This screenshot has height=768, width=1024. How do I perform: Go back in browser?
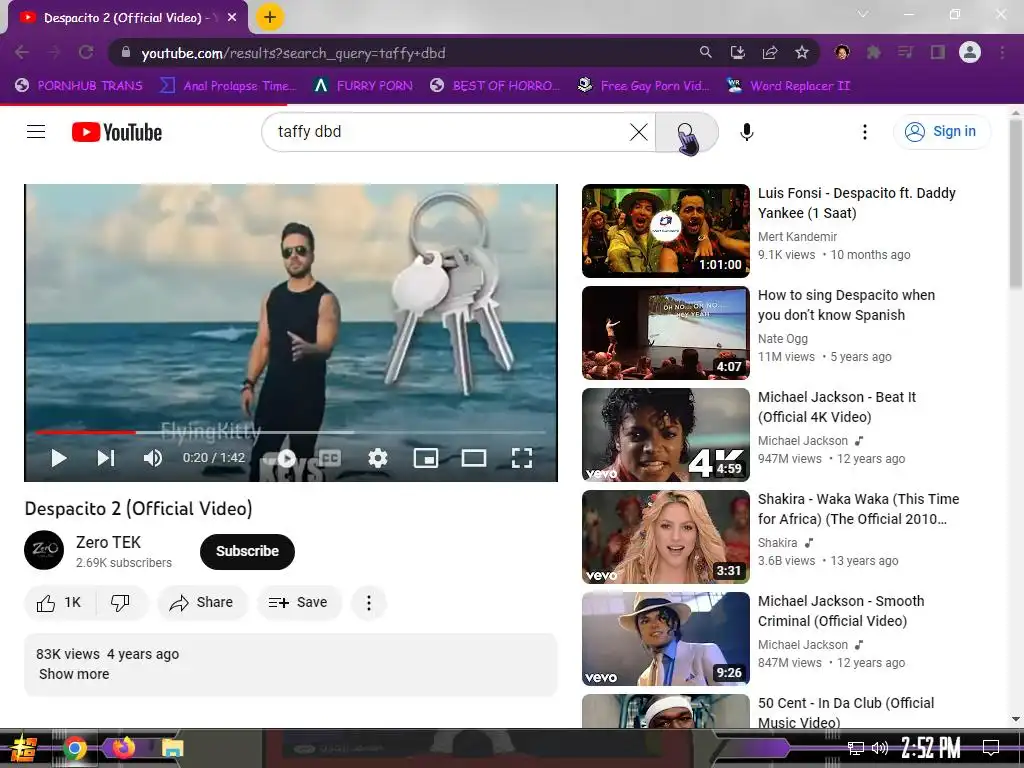coord(22,53)
